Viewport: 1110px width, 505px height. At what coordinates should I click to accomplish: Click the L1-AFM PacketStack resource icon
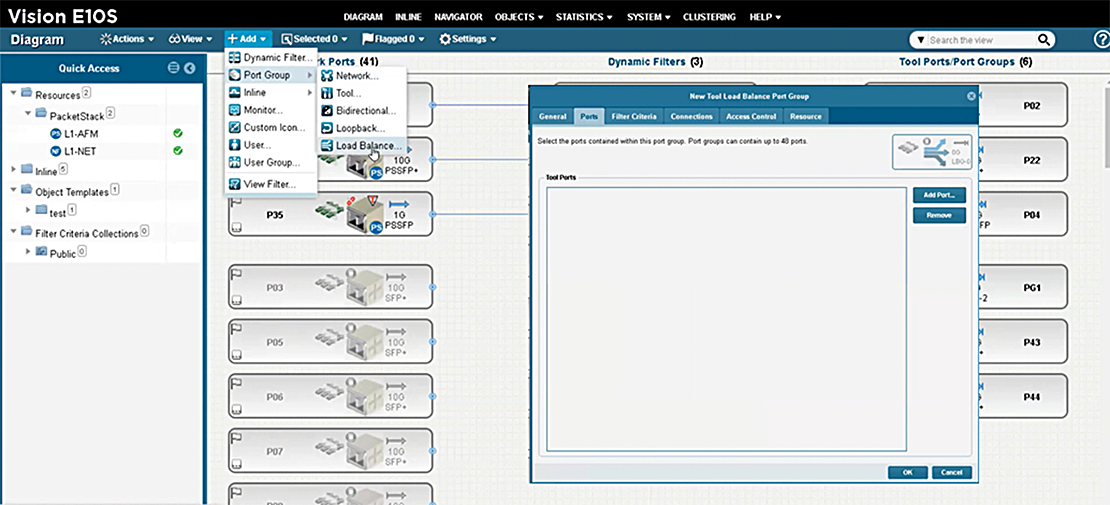[x=56, y=133]
